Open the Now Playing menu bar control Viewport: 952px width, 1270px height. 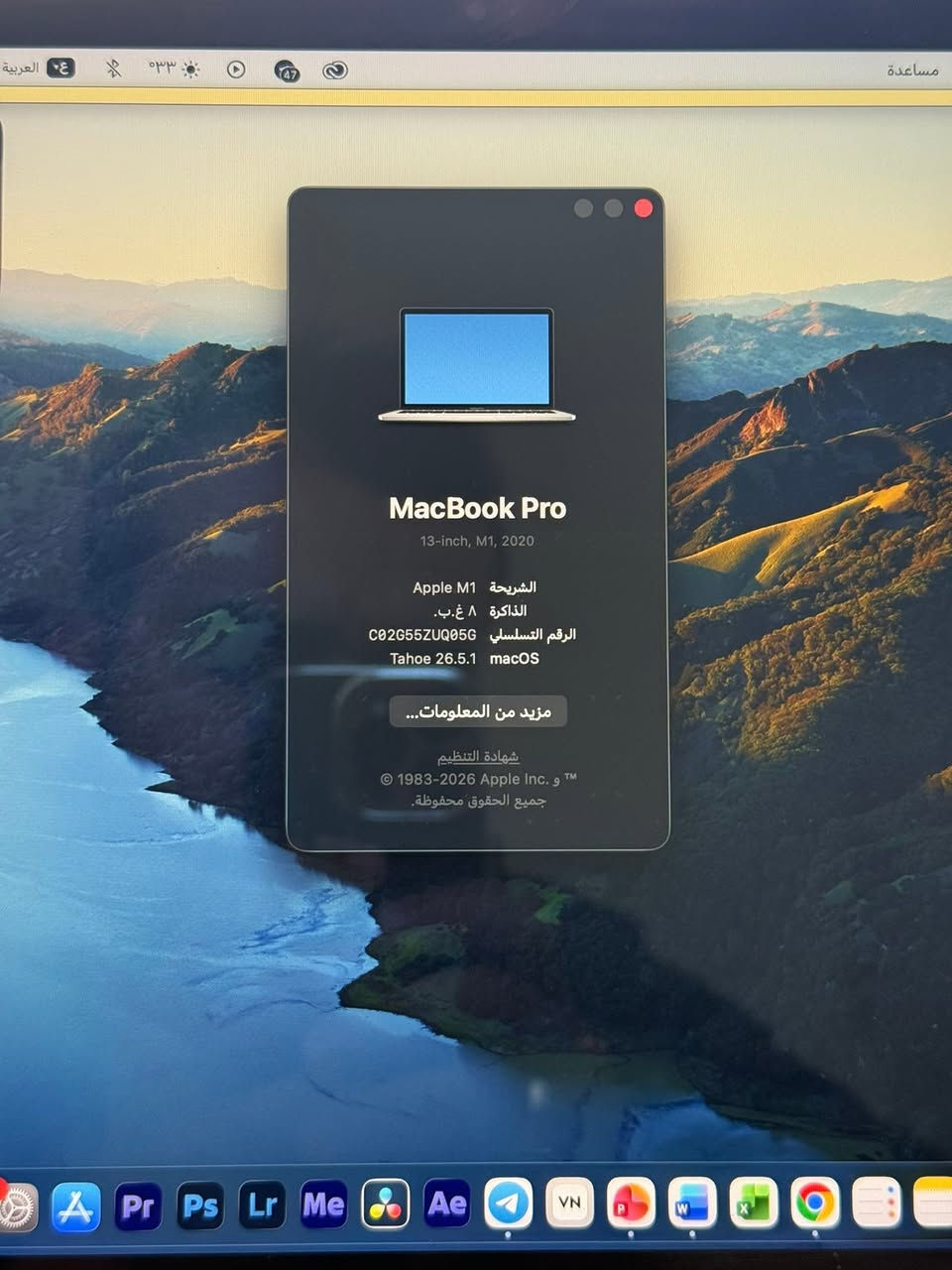click(236, 69)
